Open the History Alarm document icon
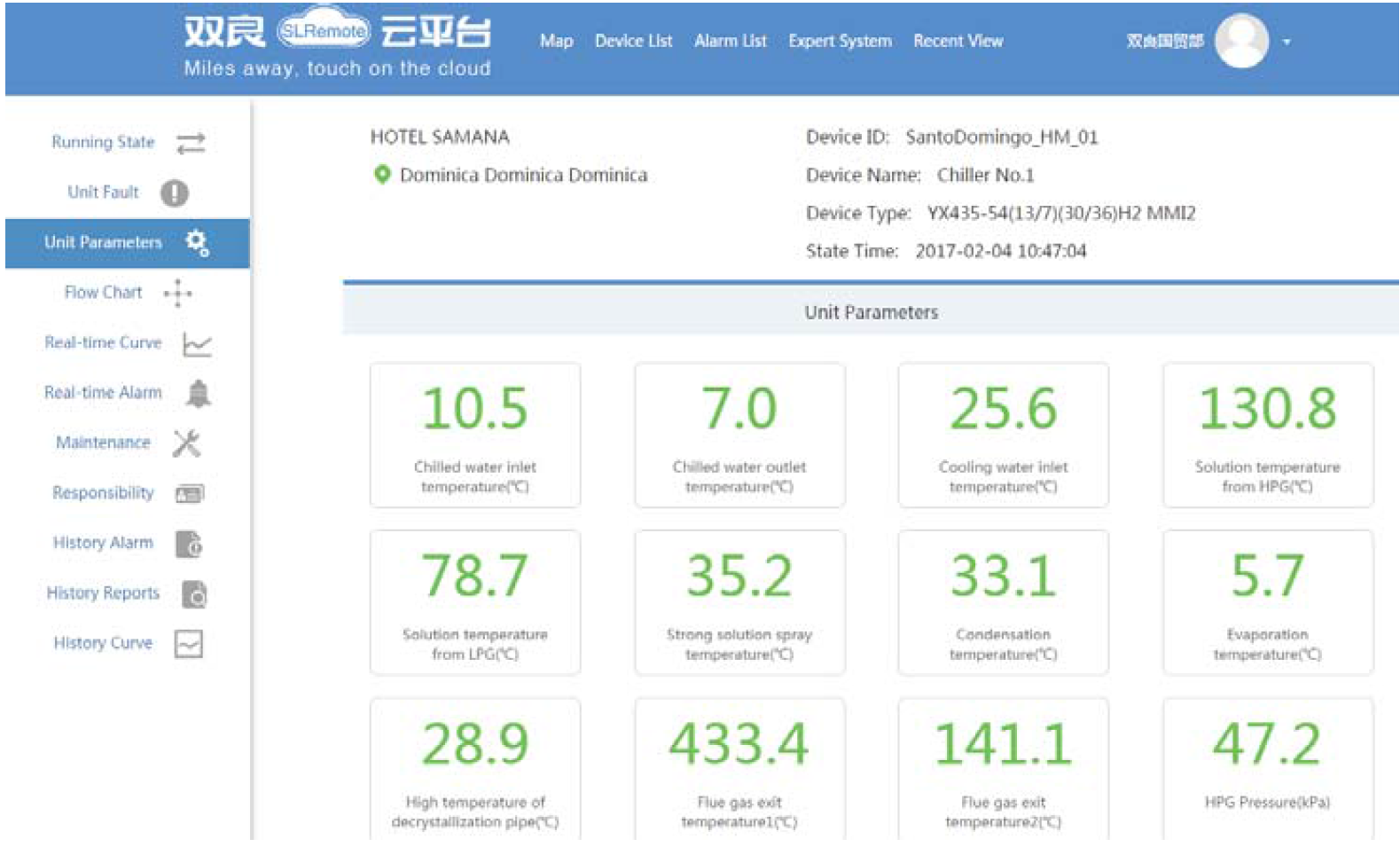The width and height of the screenshot is (1400, 847). (x=189, y=544)
